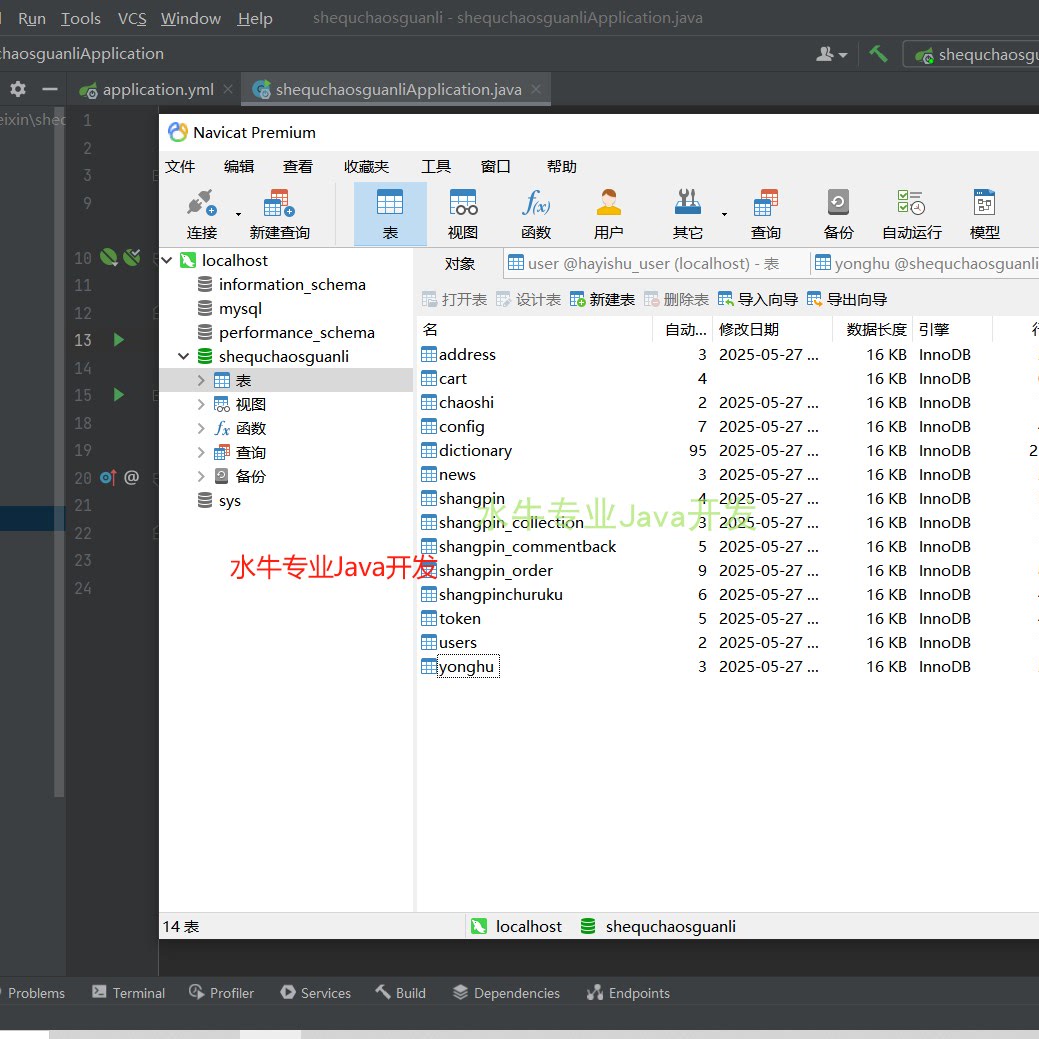Close the application.yml tab

pyautogui.click(x=228, y=89)
